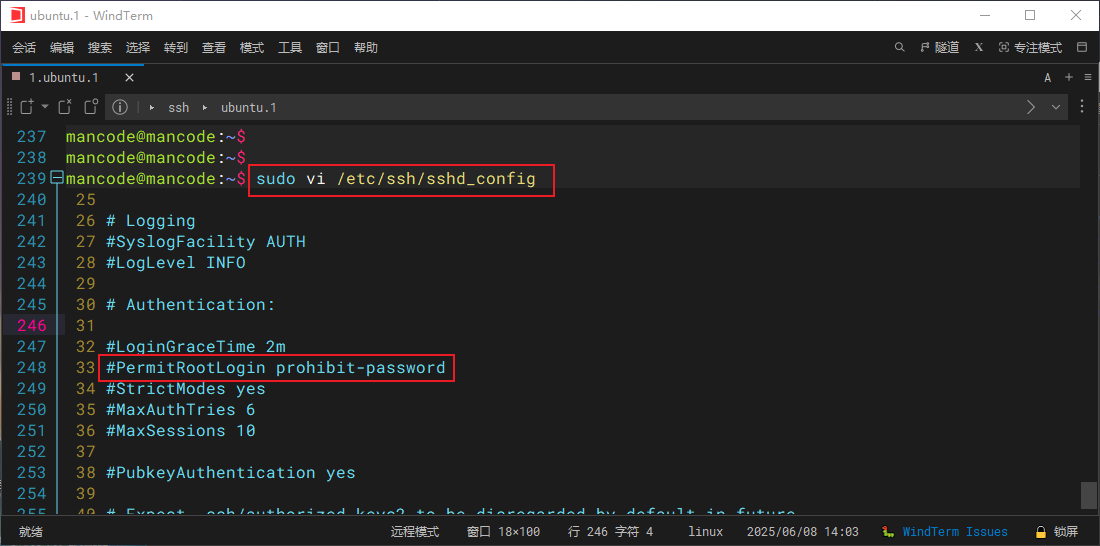Open the WindTerm Issues link

click(954, 532)
